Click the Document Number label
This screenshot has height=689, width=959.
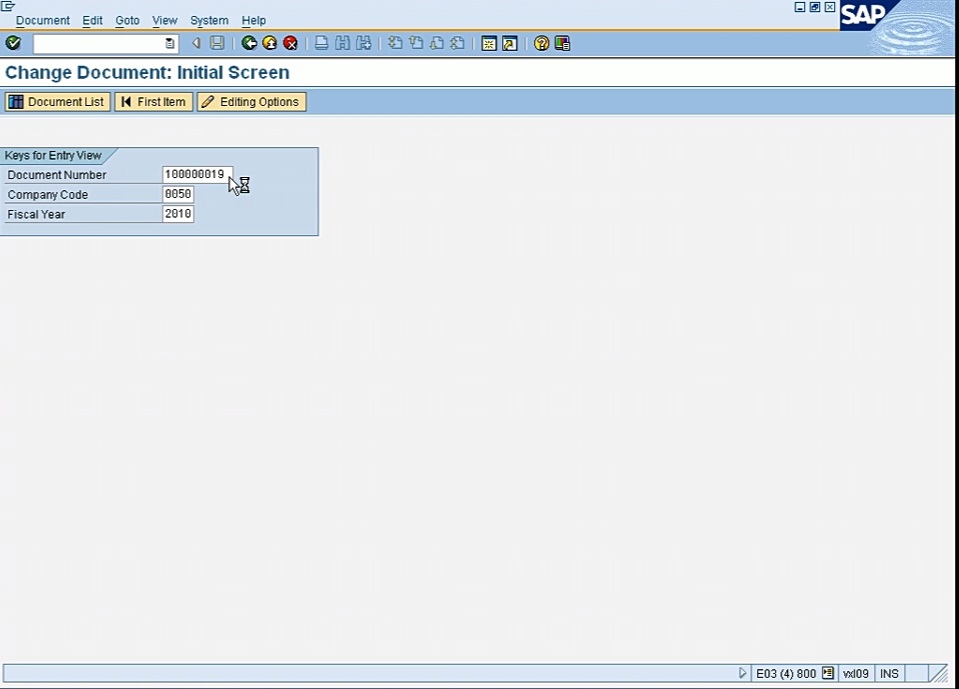(x=57, y=175)
